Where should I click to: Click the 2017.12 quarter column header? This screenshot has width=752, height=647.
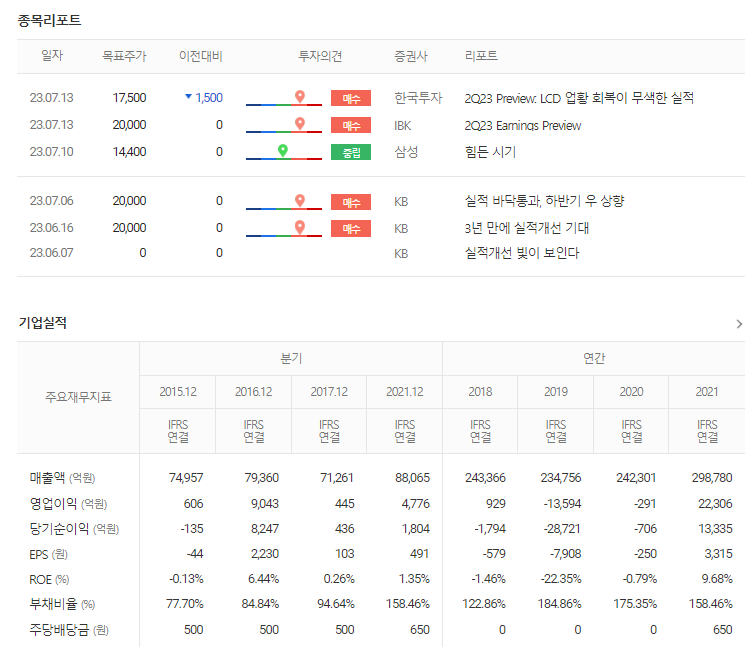pyautogui.click(x=329, y=392)
